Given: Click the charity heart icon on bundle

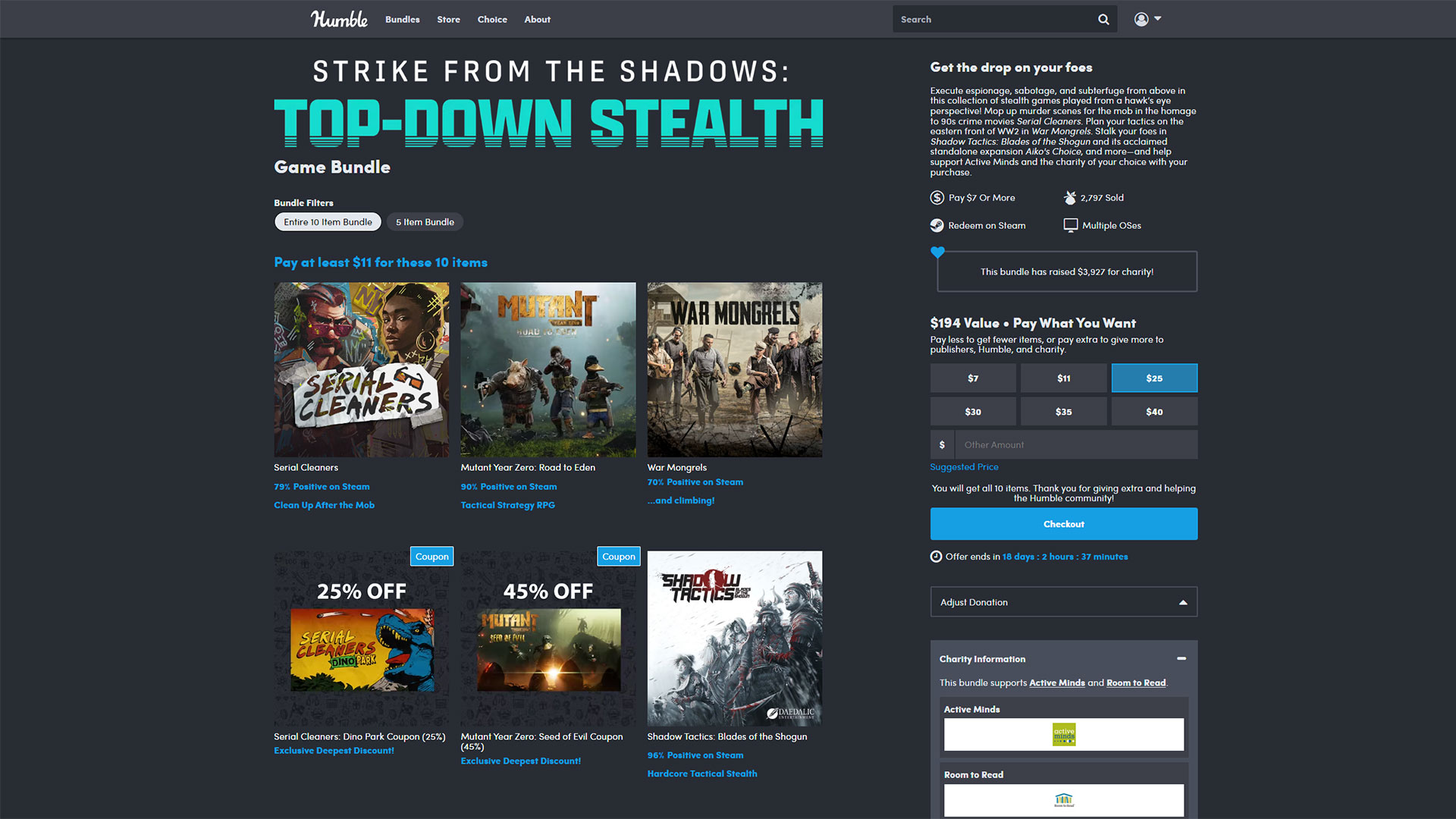Looking at the screenshot, I should point(936,252).
